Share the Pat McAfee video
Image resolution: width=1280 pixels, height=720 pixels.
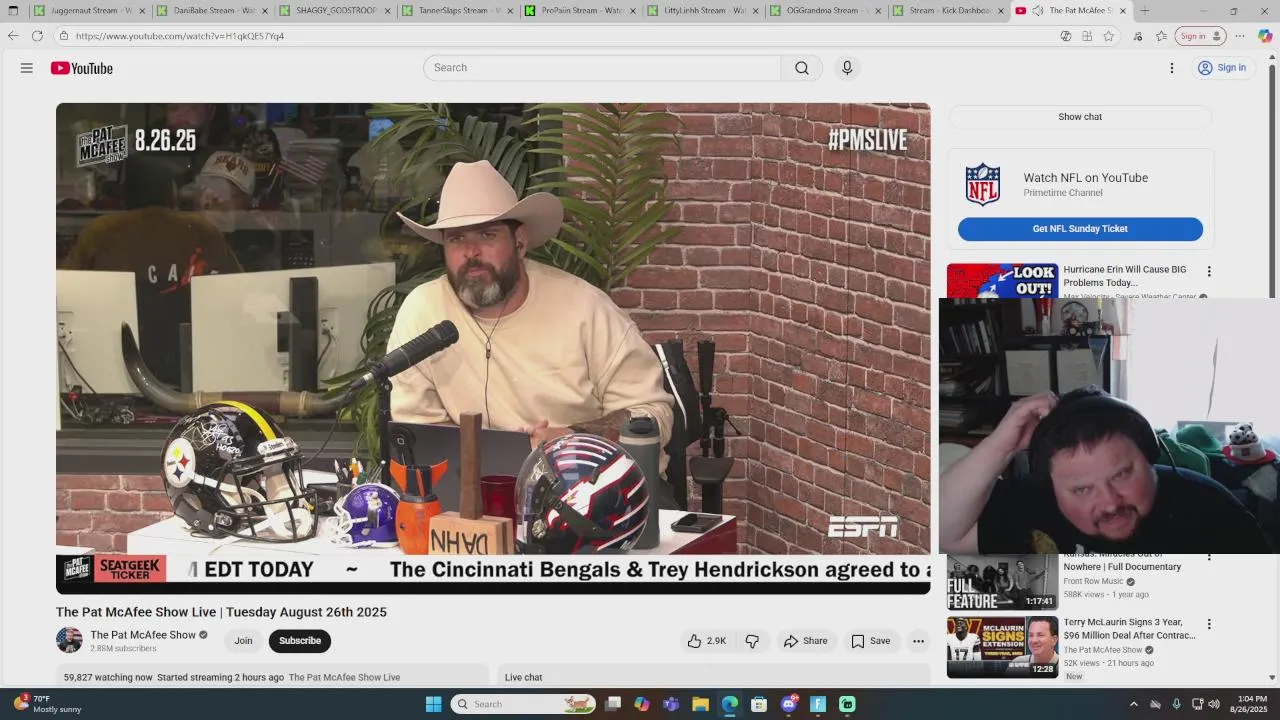806,641
